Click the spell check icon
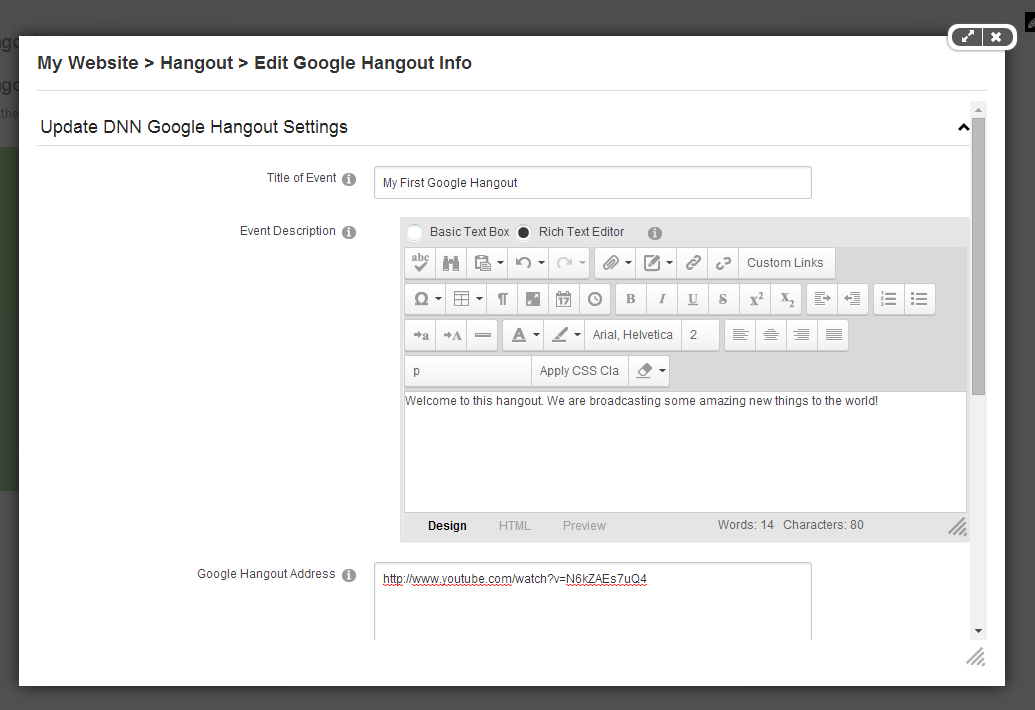This screenshot has width=1035, height=710. click(420, 263)
